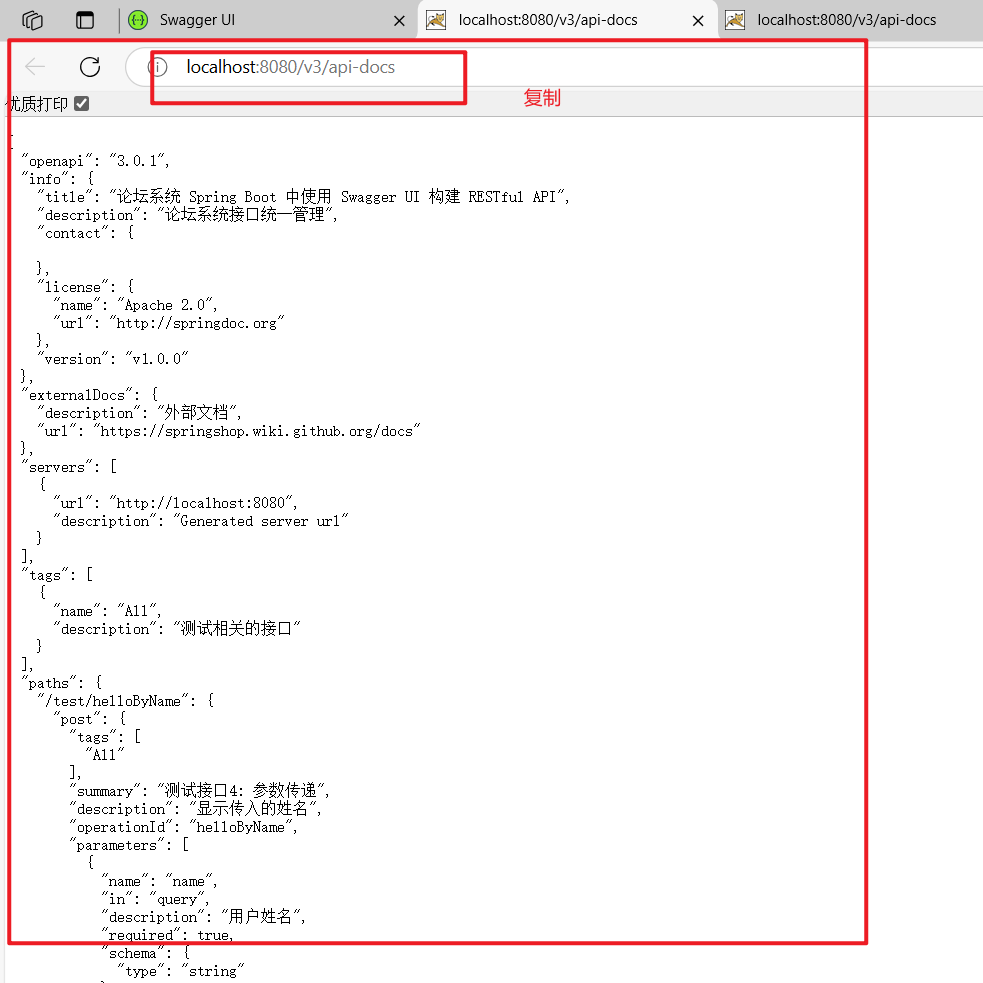The height and width of the screenshot is (983, 983).
Task: Click the "openapi": "3.0.1" line
Action: click(95, 160)
